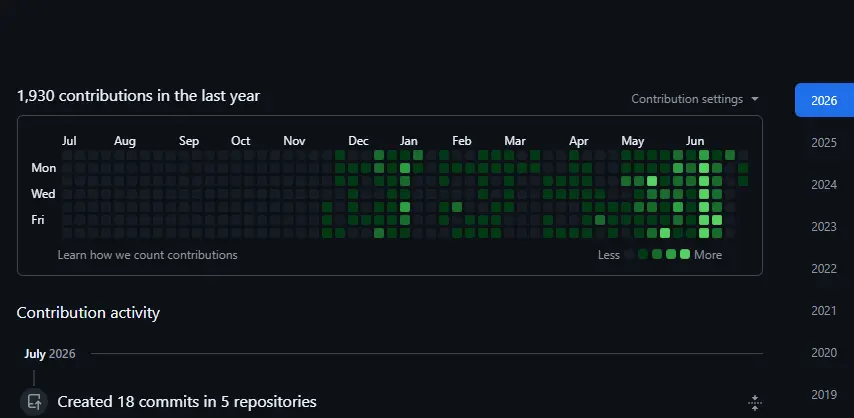Viewport: 854px width, 418px height.
Task: Click the Jul month label on the graph
Action: 69,141
